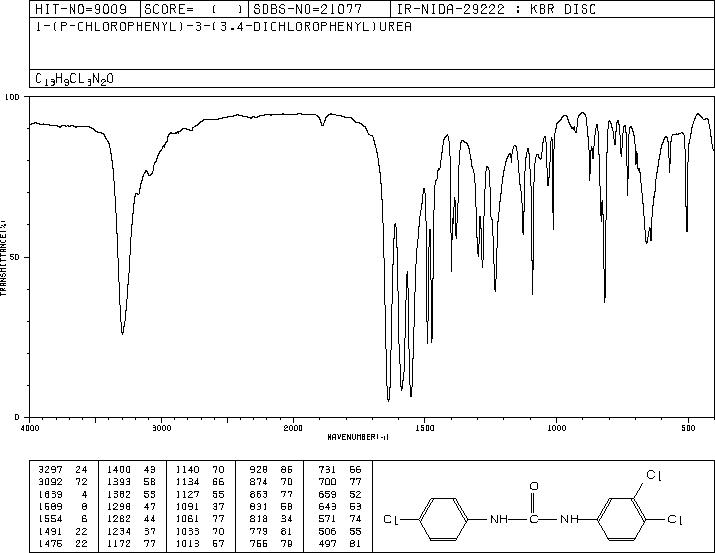This screenshot has height=553, width=715.
Task: Click the NH next to the dichlorophenyl ring
Action: pos(569,519)
